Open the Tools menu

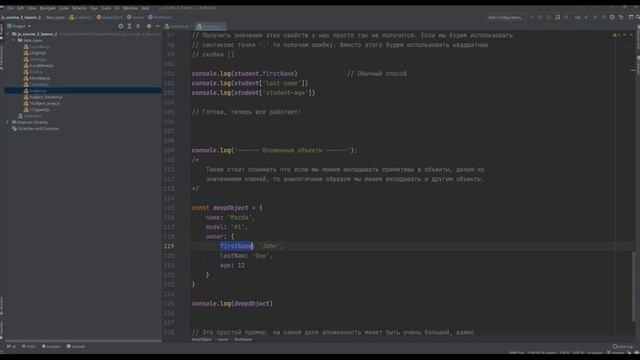[x=106, y=8]
